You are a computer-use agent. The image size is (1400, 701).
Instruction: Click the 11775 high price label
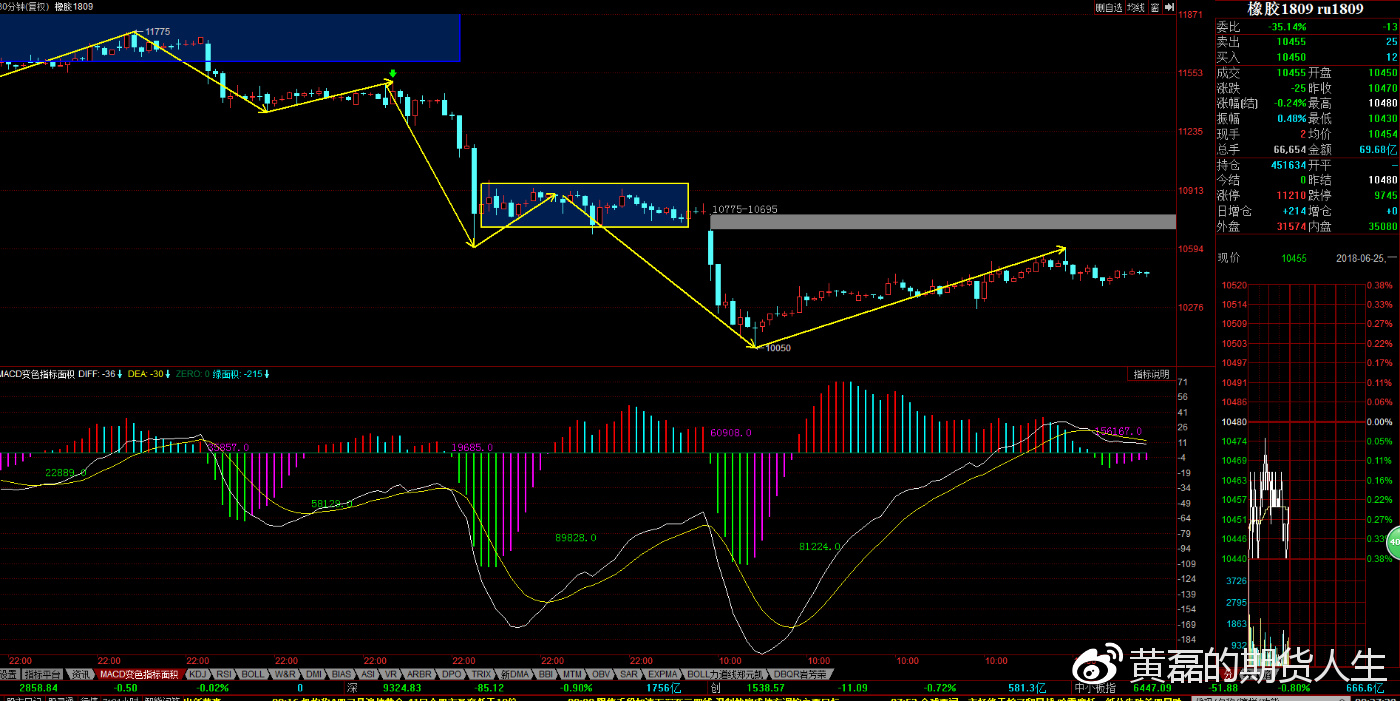coord(158,32)
